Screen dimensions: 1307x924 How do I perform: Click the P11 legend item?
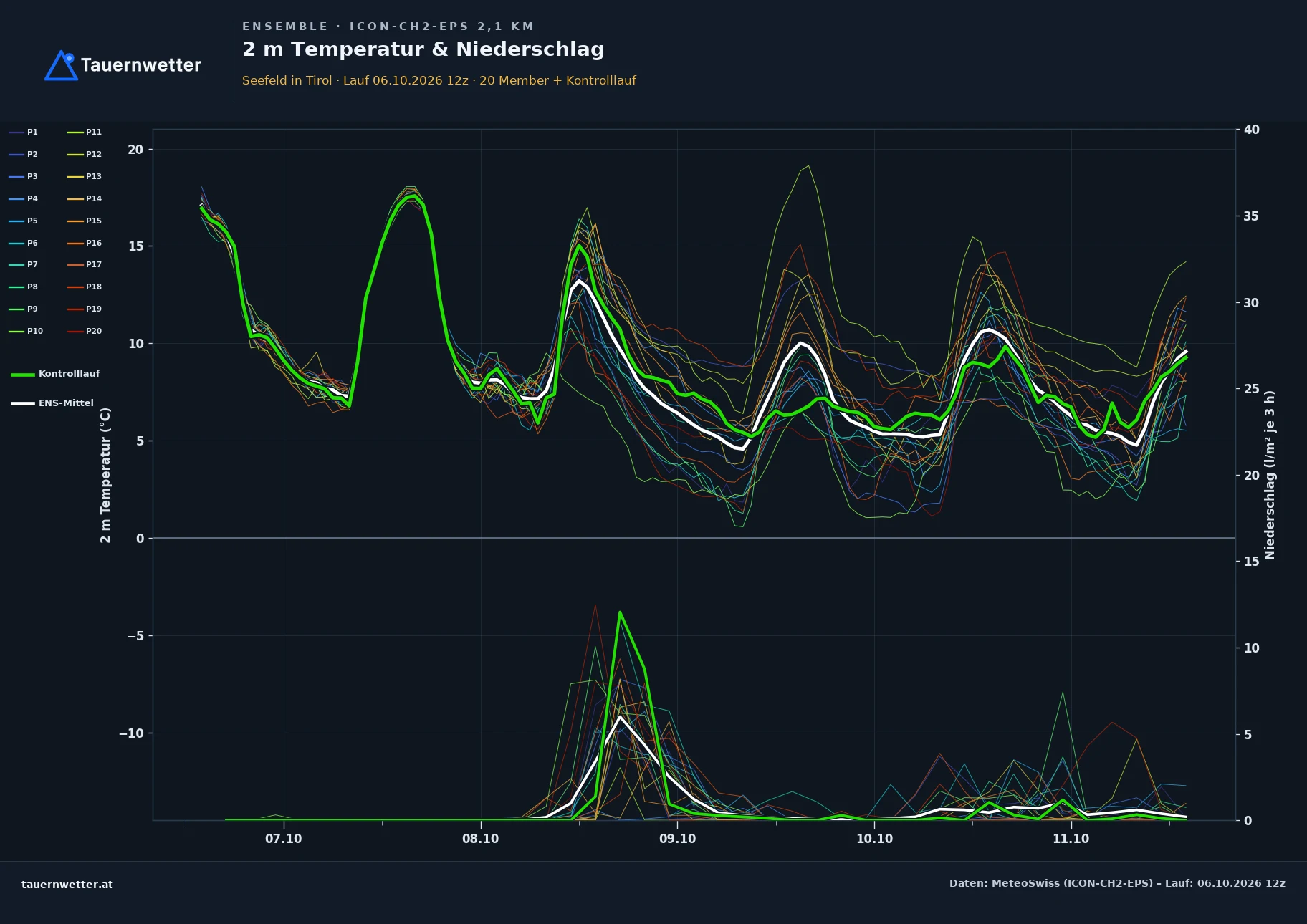coord(85,132)
